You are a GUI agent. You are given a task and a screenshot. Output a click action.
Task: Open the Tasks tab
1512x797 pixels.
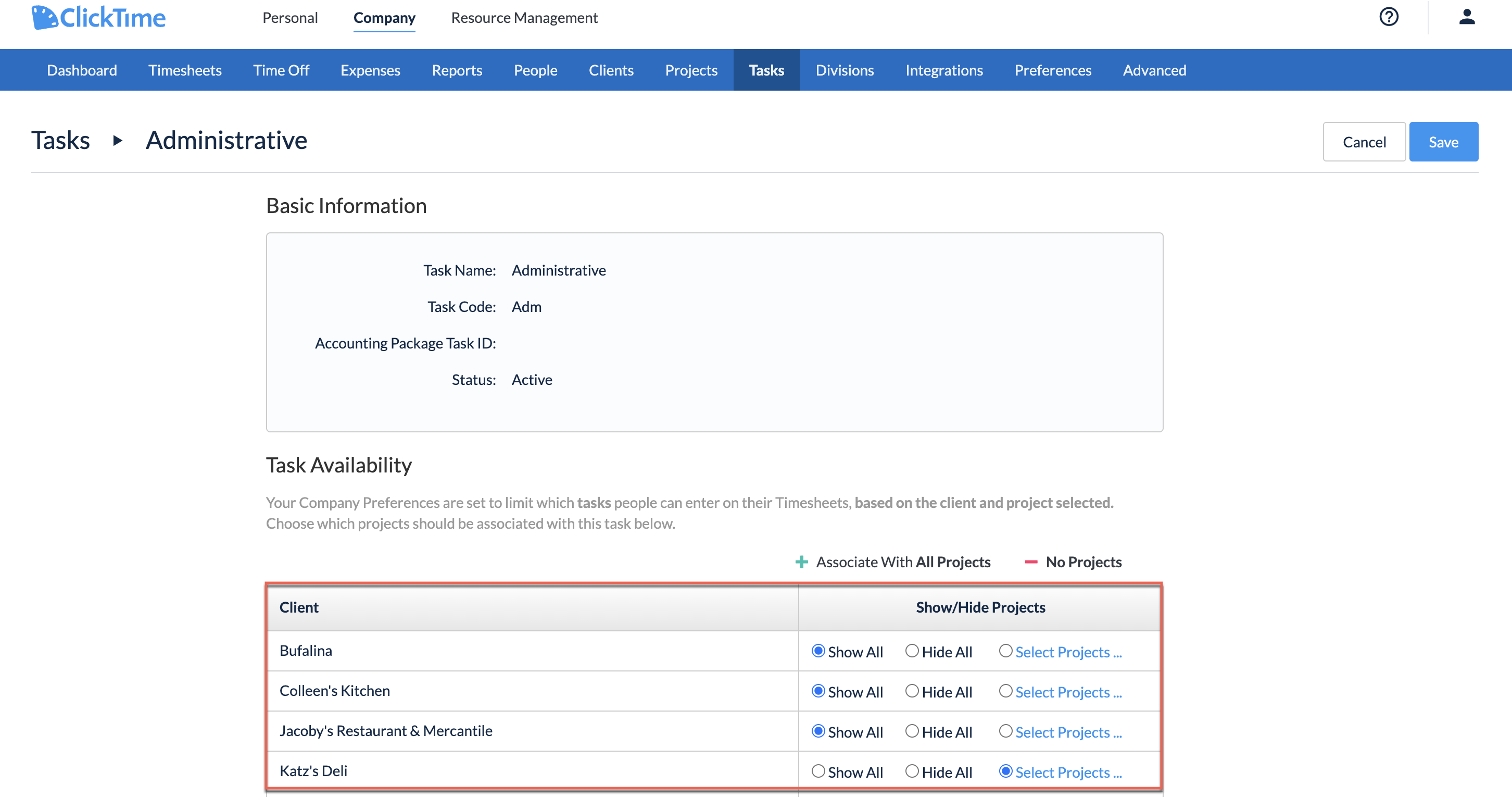(766, 70)
